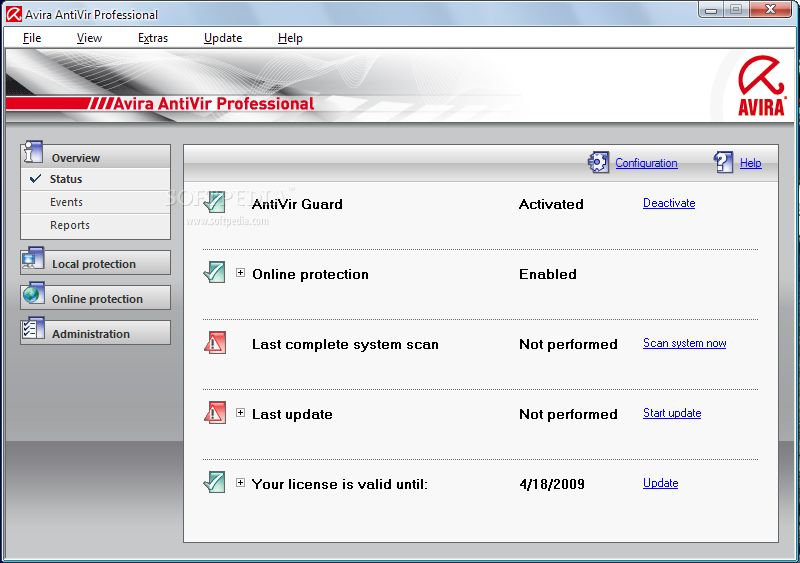Click the Last update label
This screenshot has width=800, height=563.
[292, 414]
